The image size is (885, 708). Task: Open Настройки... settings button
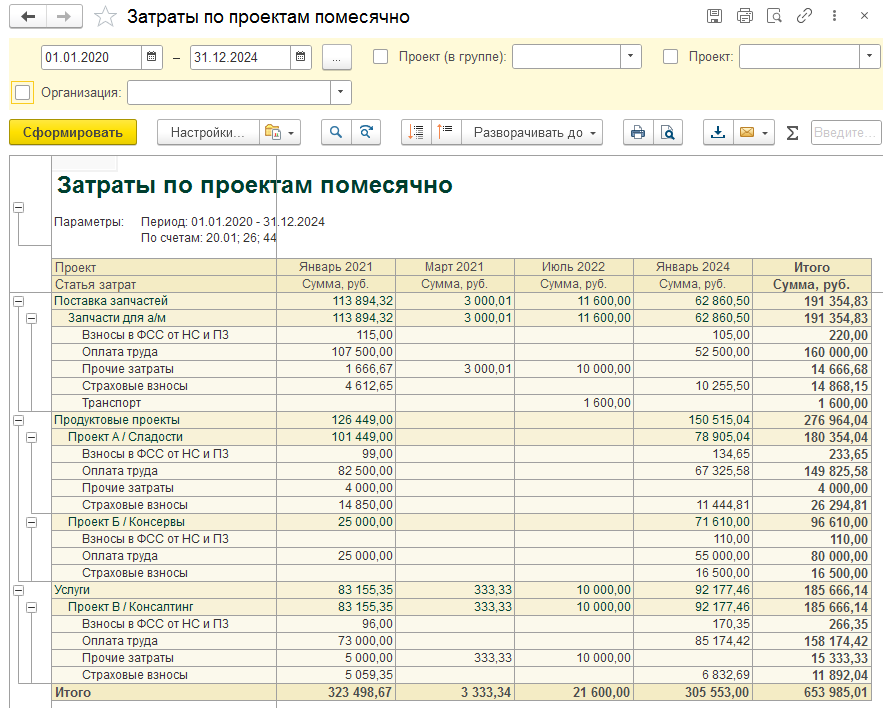[x=208, y=133]
